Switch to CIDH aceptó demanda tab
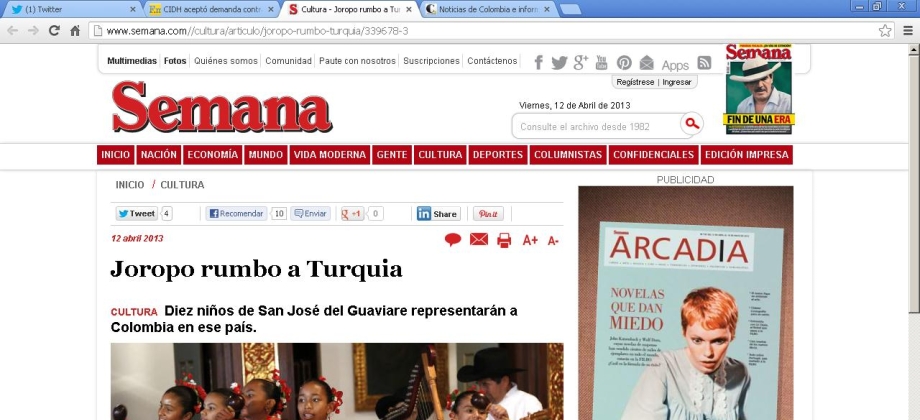 tap(212, 9)
